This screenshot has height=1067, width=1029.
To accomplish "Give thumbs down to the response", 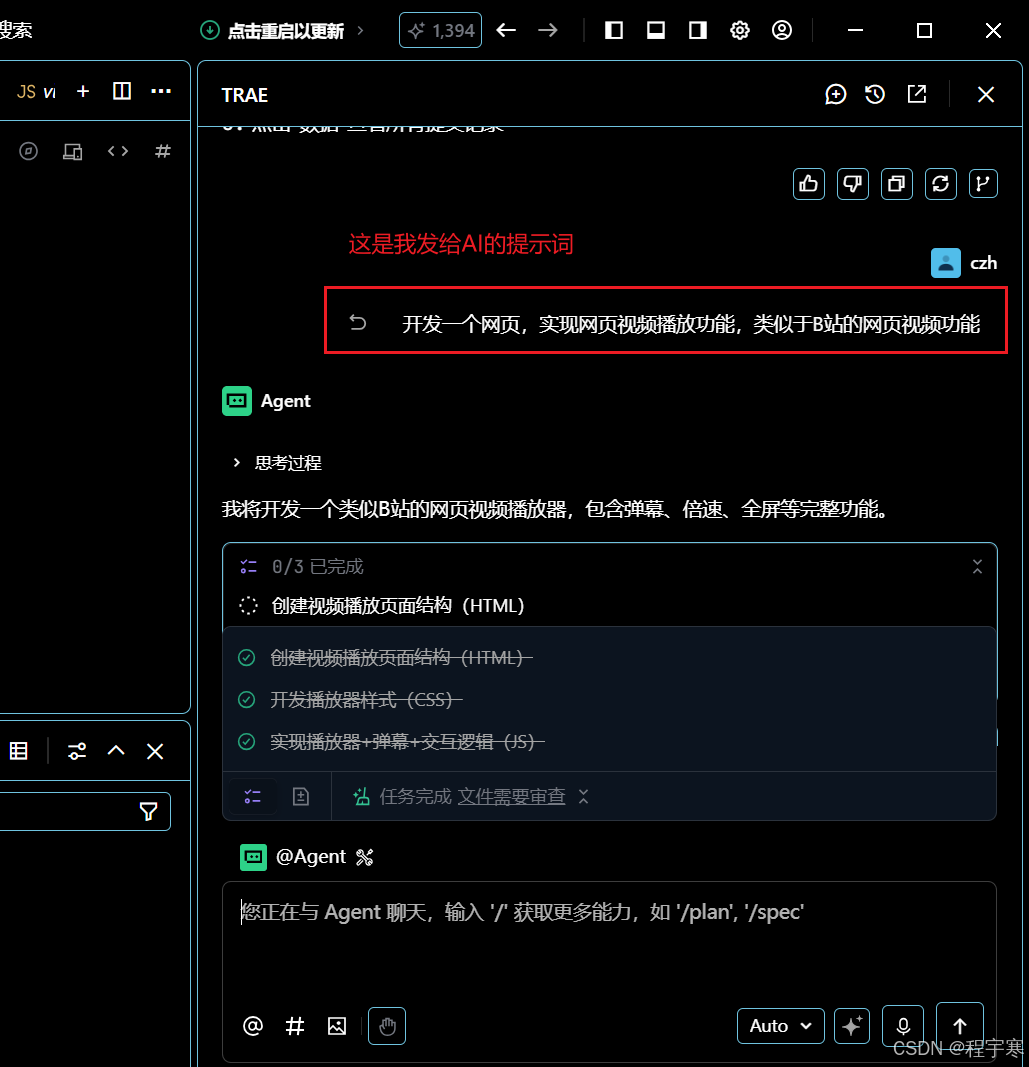I will coord(853,184).
